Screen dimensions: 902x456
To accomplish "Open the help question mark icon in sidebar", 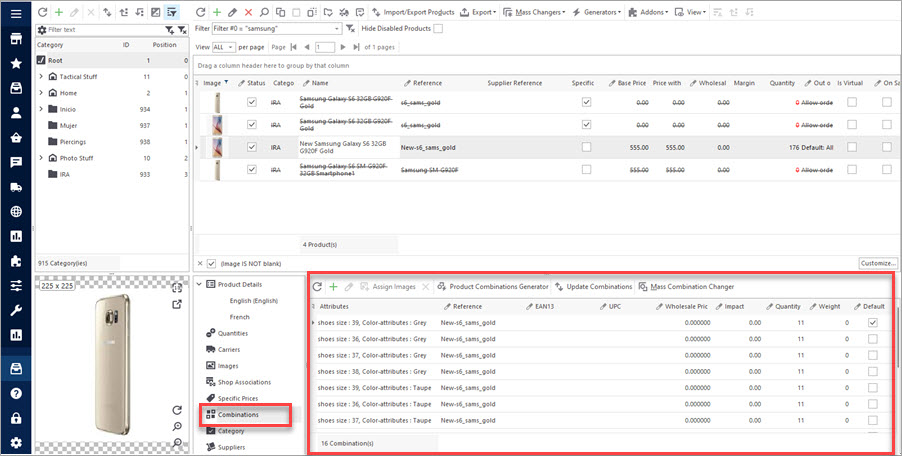I will coord(16,394).
